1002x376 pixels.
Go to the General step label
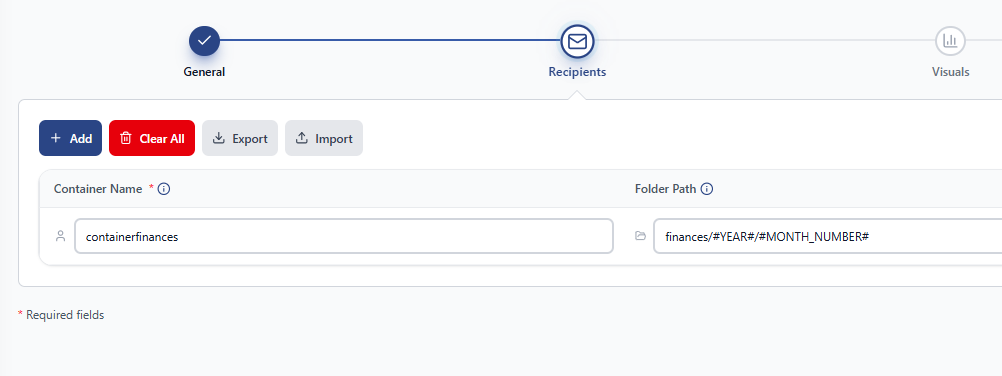[204, 72]
